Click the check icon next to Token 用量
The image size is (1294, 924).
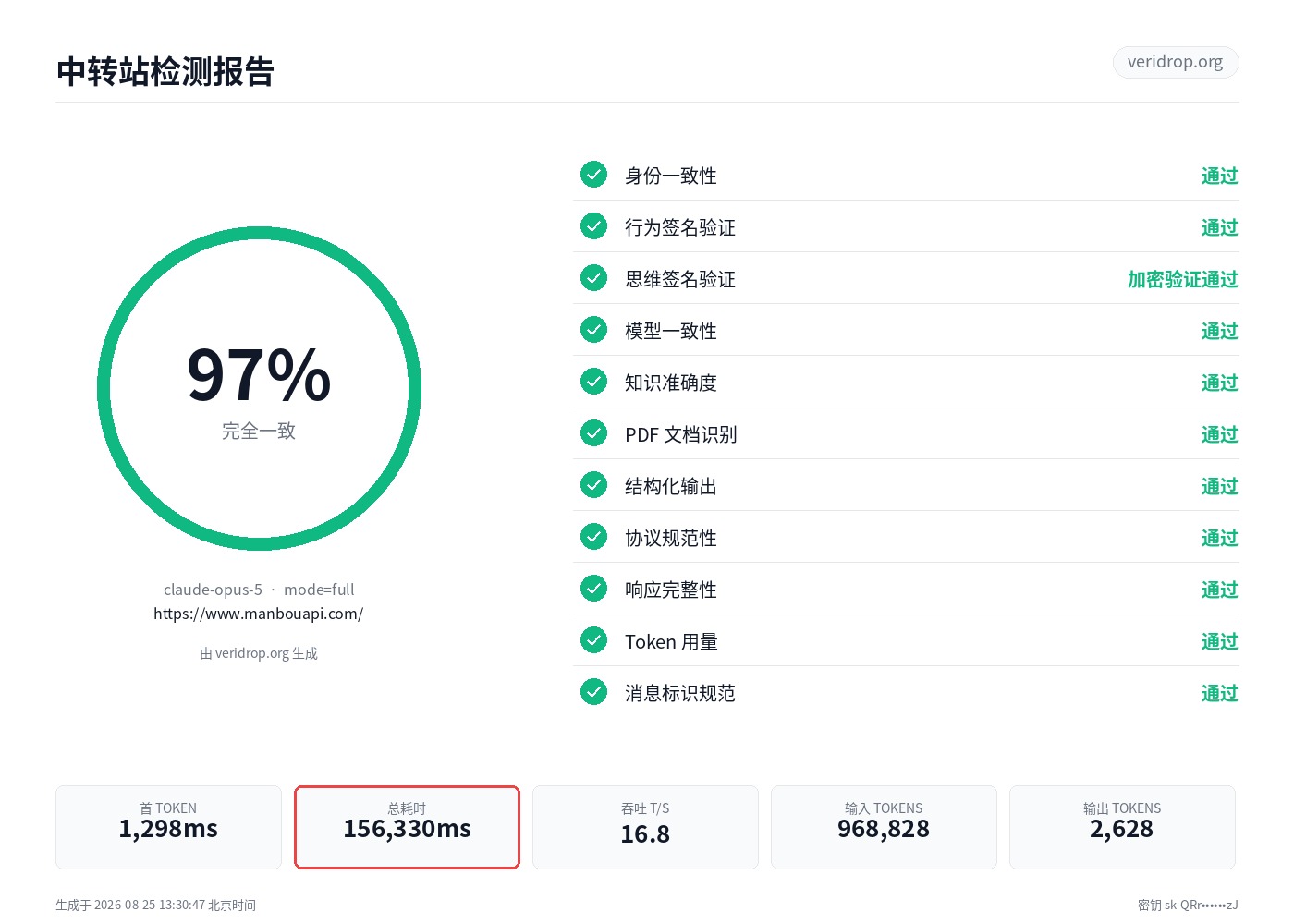593,639
